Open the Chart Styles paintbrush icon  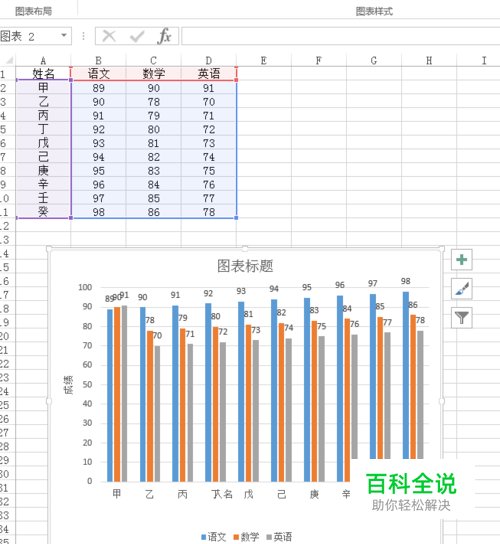click(461, 289)
